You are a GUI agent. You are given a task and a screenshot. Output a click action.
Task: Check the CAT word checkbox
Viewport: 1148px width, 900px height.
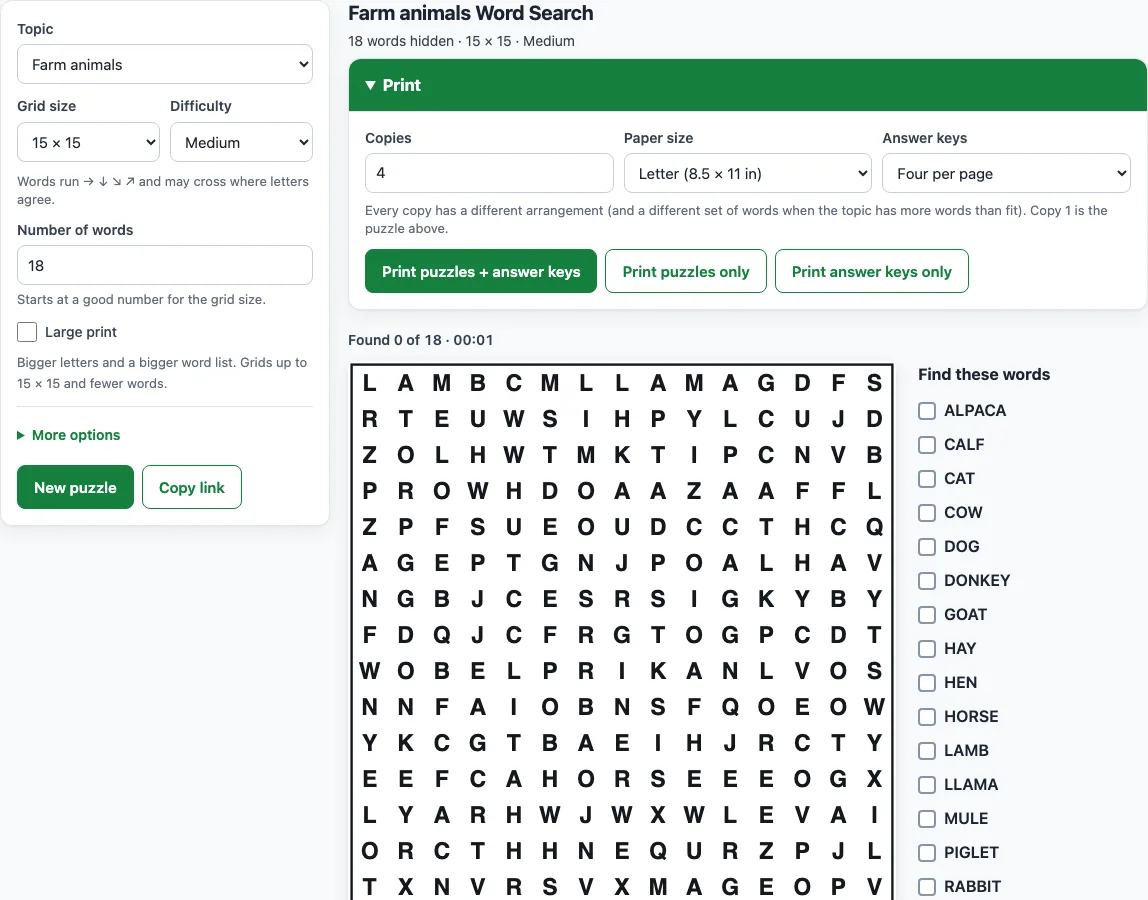tap(927, 479)
